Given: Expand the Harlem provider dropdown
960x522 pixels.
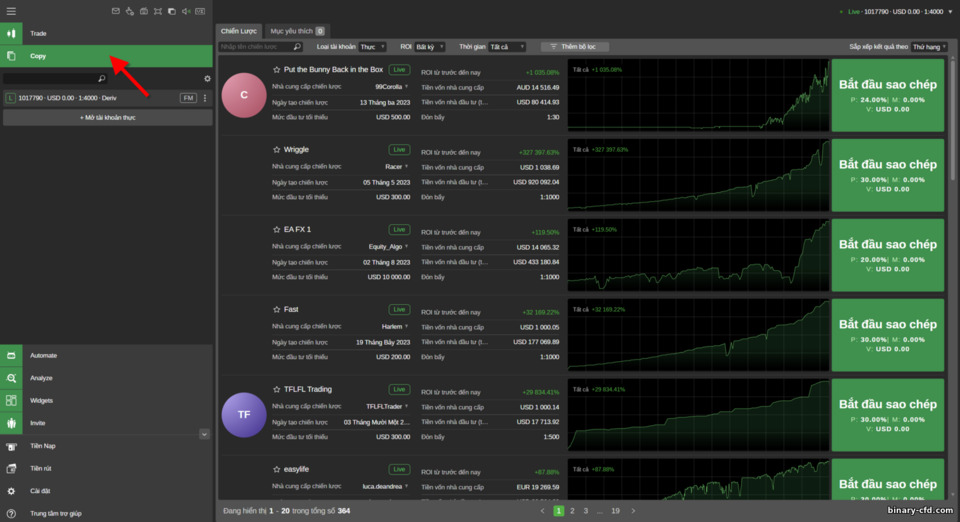Looking at the screenshot, I should coord(407,326).
